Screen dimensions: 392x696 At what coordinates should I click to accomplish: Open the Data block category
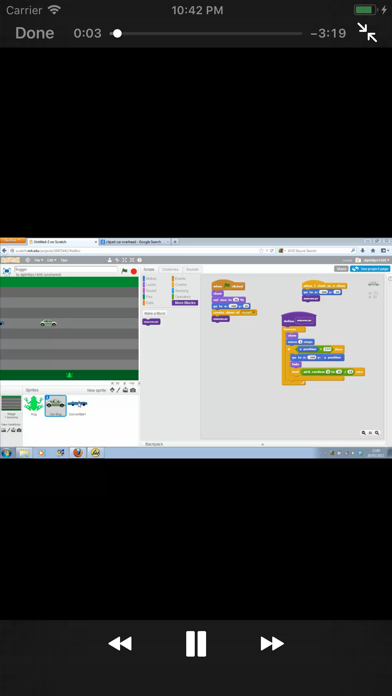click(149, 303)
